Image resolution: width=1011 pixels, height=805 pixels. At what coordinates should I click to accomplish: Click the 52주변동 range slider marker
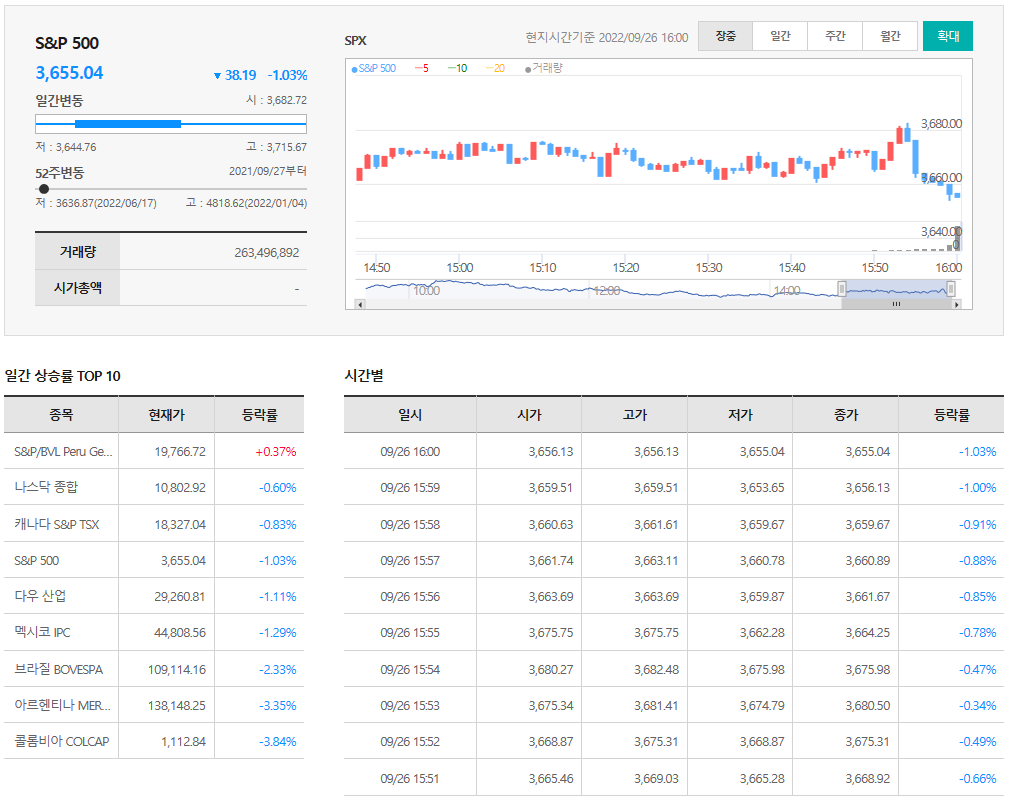point(44,189)
